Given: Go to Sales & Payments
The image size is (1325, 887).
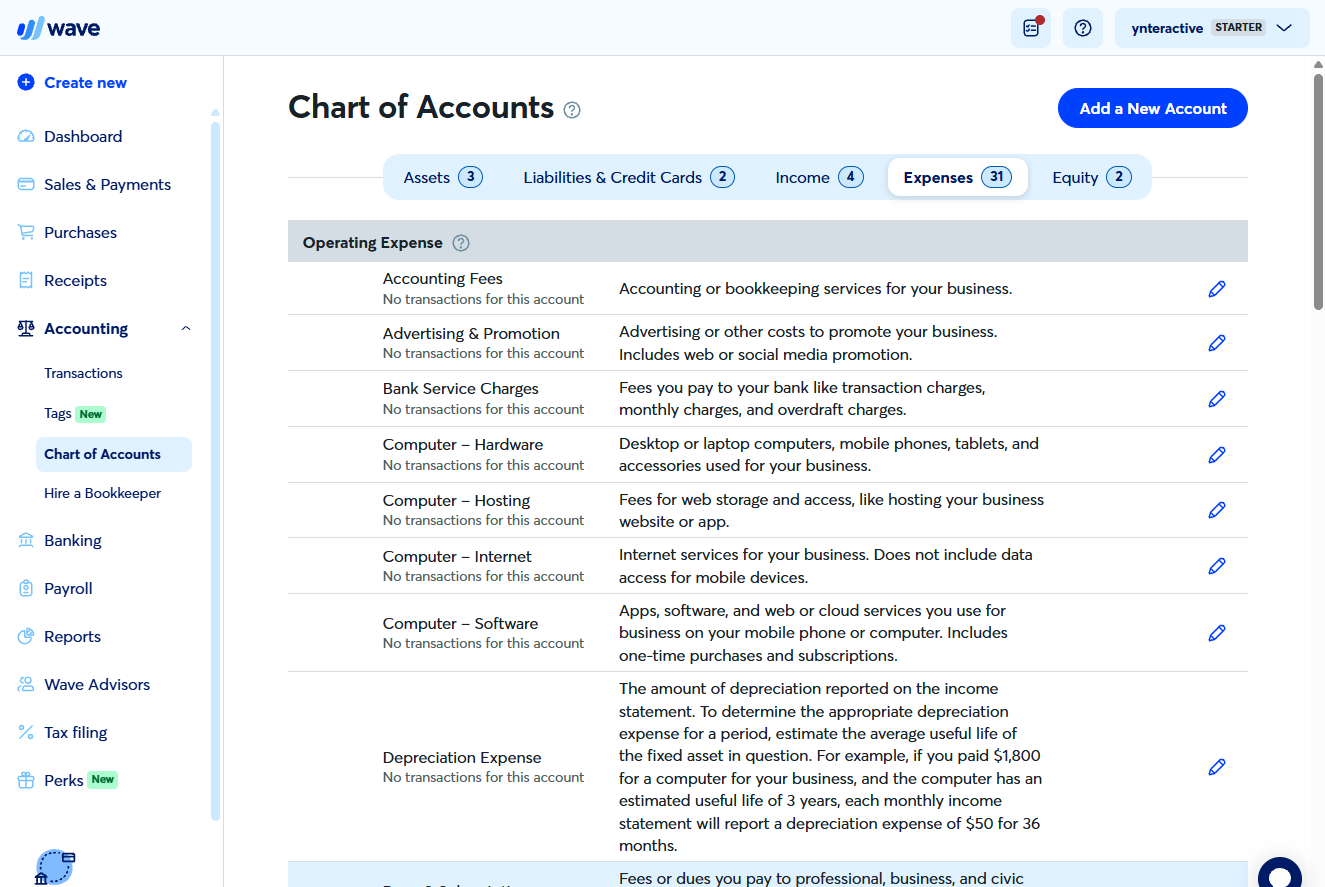Looking at the screenshot, I should [107, 185].
